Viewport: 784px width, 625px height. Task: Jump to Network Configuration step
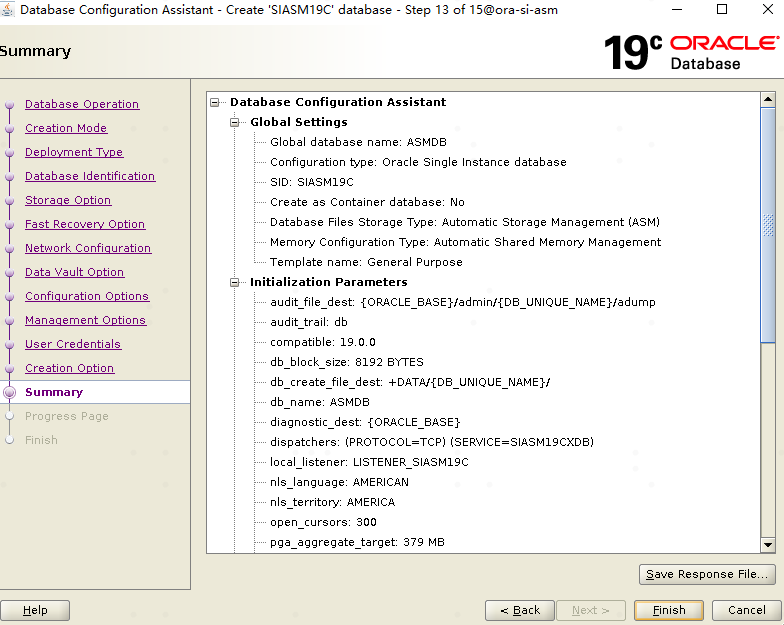point(88,248)
